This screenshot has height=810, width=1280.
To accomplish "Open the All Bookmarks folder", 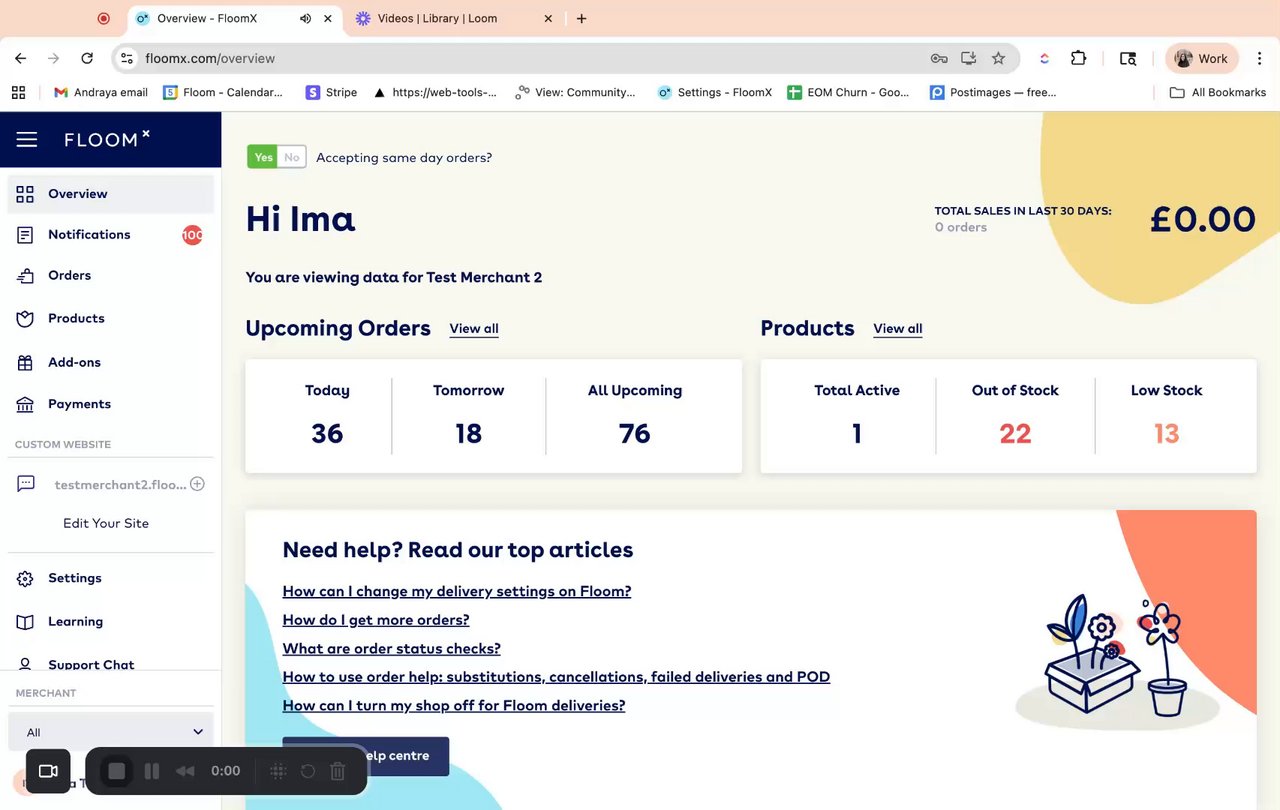I will [x=1217, y=92].
